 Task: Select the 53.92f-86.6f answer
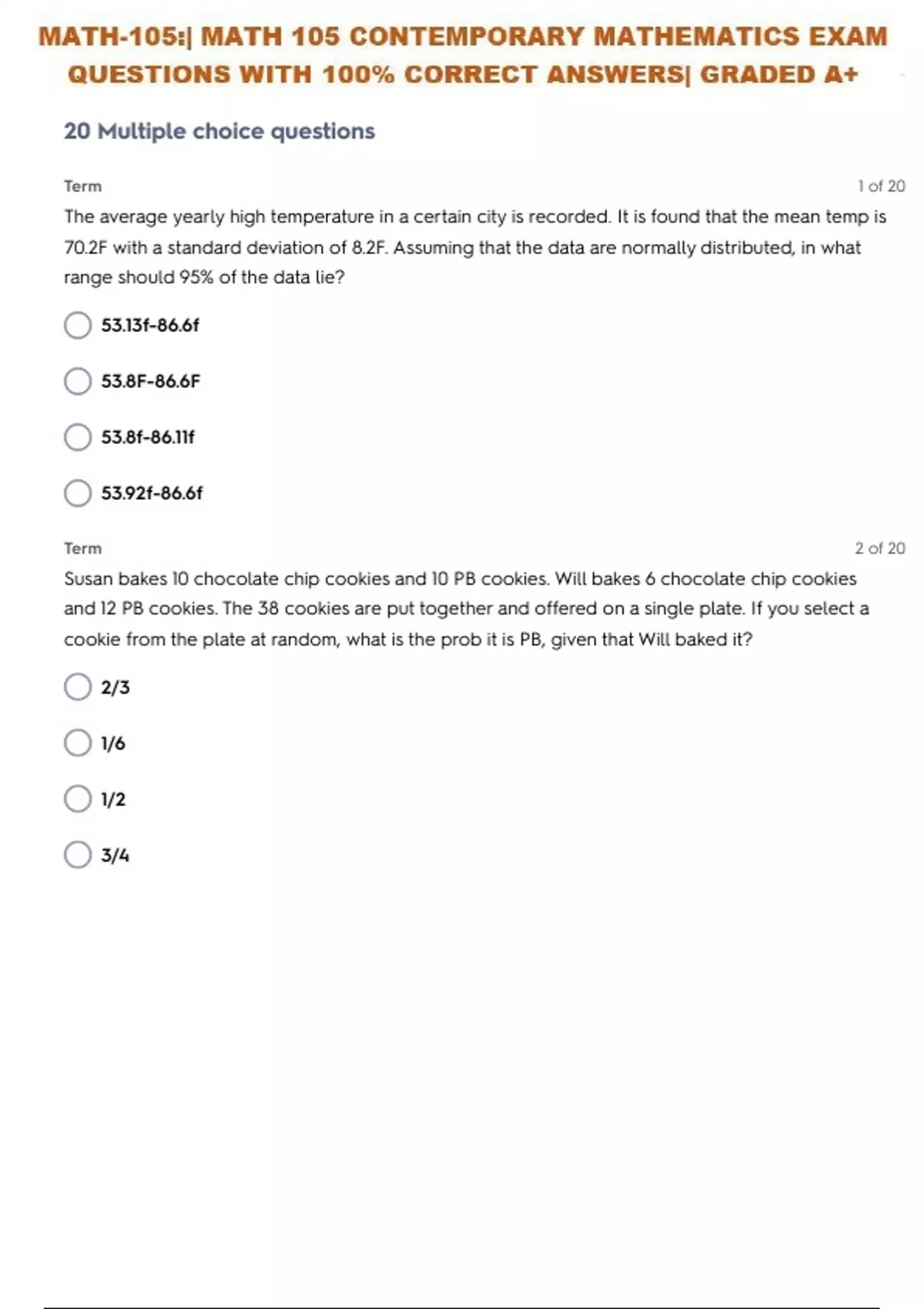(78, 493)
